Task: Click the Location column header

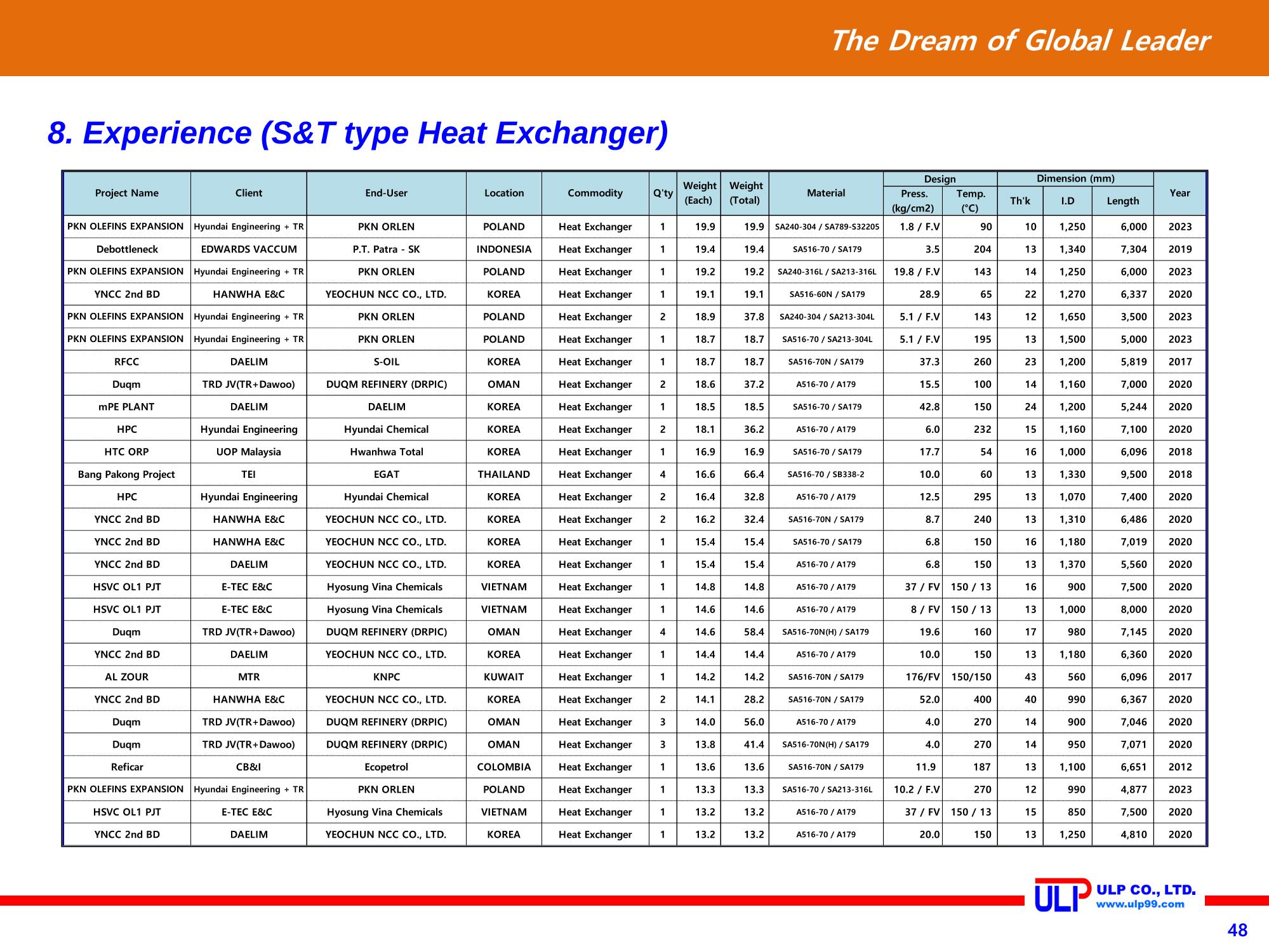Action: click(x=504, y=193)
